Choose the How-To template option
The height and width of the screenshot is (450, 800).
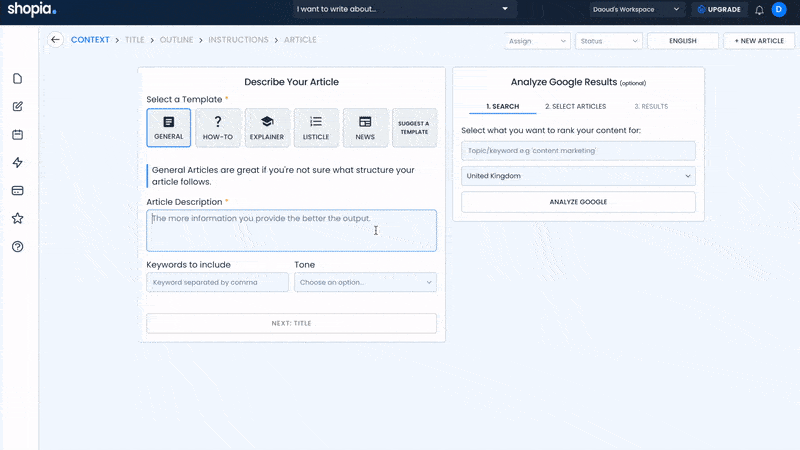[x=217, y=127]
